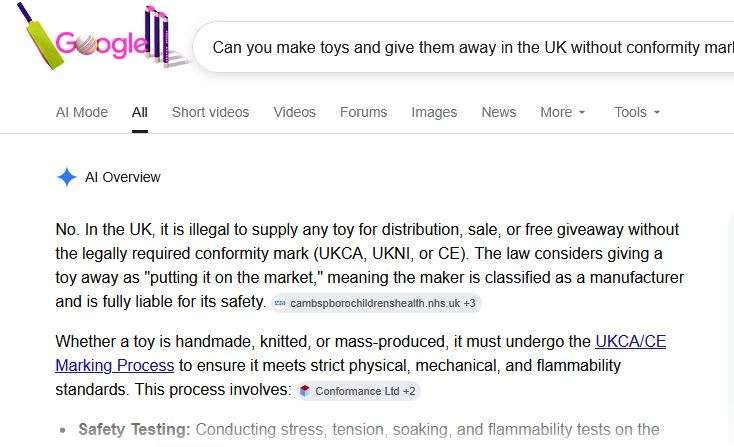This screenshot has height=447, width=734.
Task: Open the Short videos tab
Action: tap(210, 112)
